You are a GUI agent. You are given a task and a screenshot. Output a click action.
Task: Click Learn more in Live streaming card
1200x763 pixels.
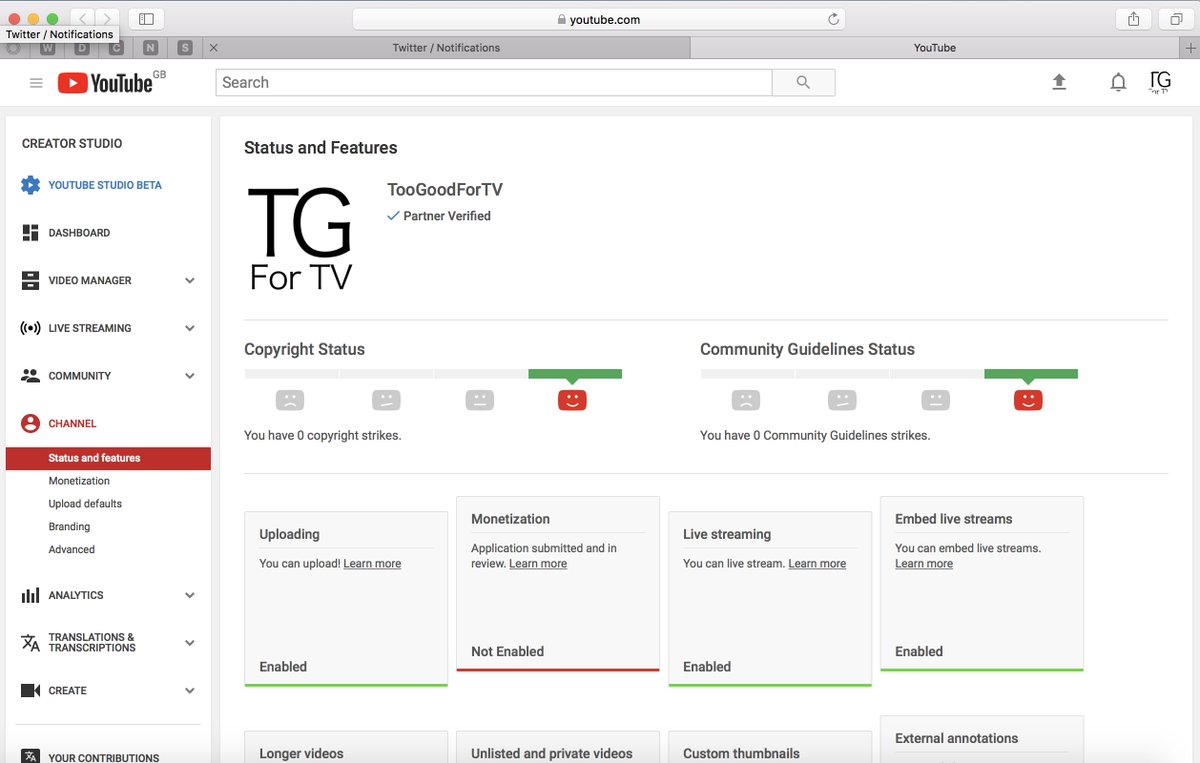[x=817, y=564]
